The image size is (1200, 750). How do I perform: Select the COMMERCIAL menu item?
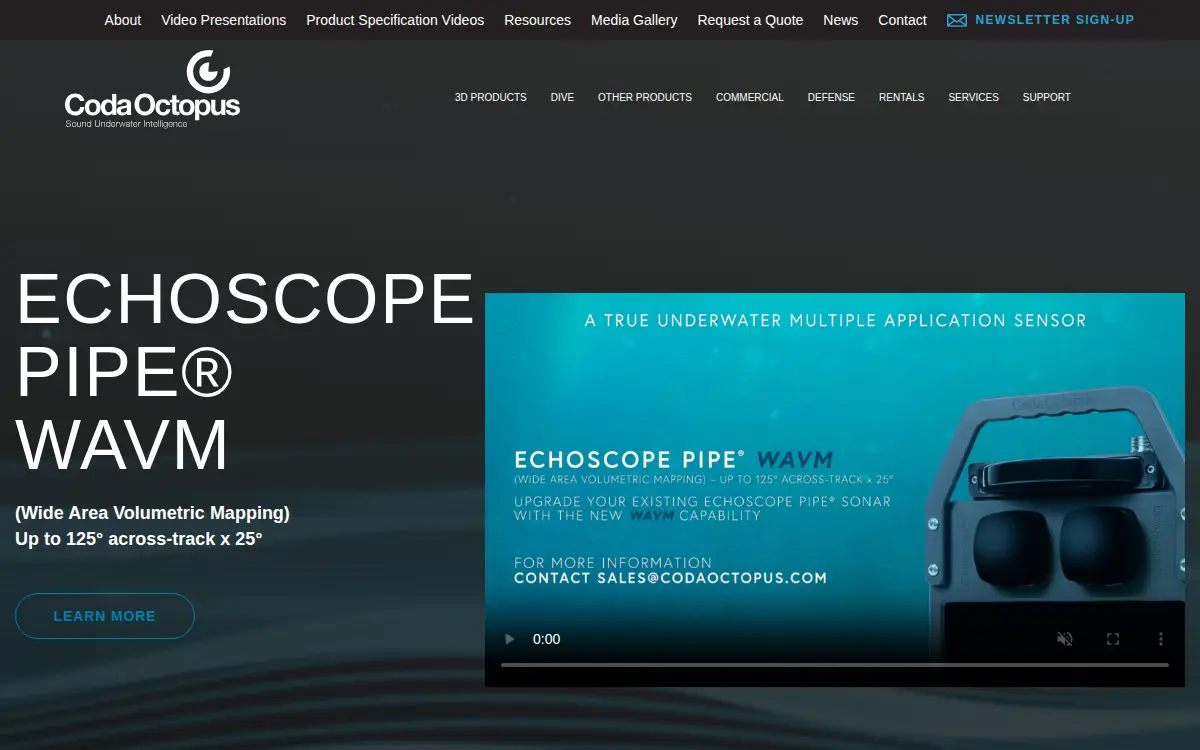750,97
